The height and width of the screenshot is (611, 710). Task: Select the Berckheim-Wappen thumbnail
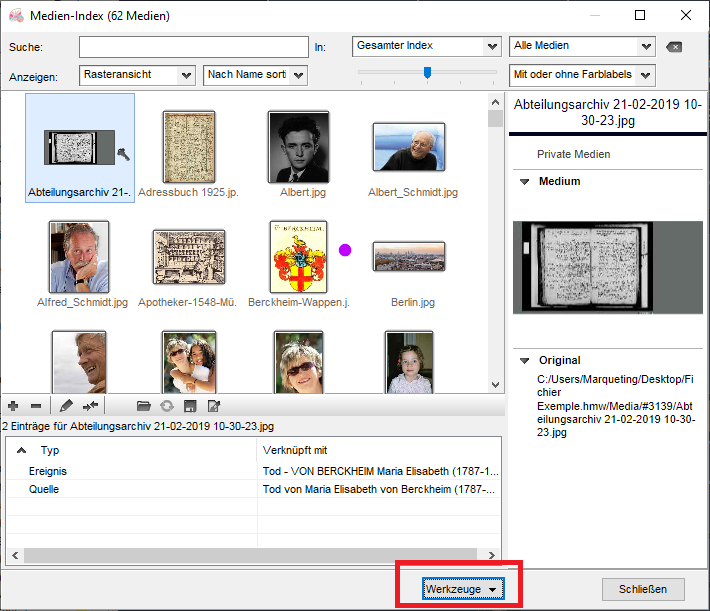tap(298, 257)
